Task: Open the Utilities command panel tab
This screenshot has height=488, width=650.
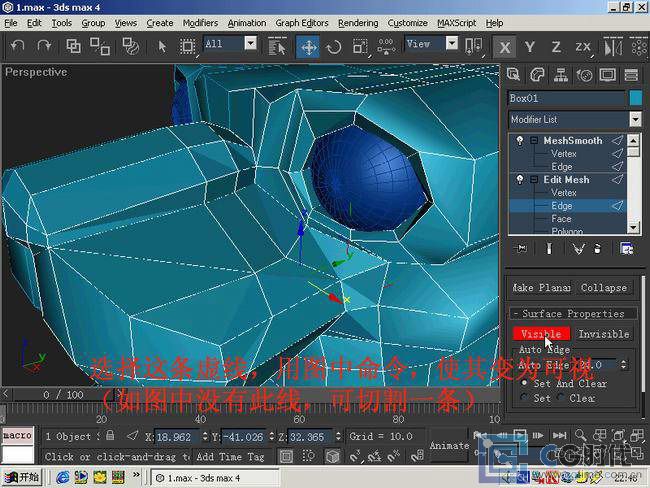Action: [x=631, y=75]
